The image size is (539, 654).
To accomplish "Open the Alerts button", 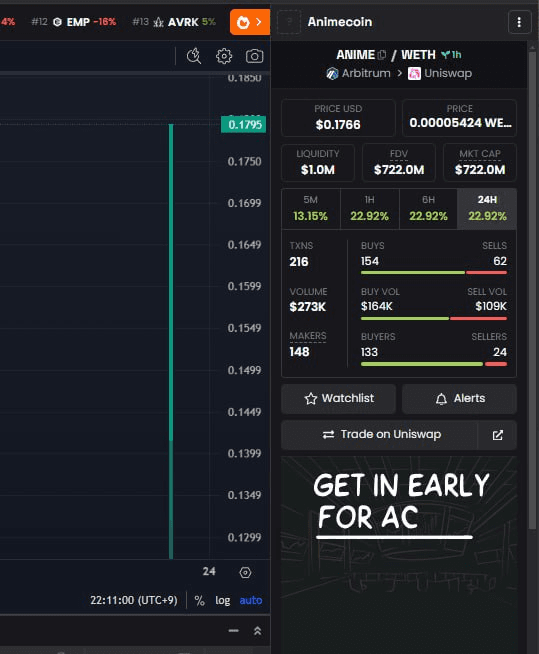I will coord(459,399).
